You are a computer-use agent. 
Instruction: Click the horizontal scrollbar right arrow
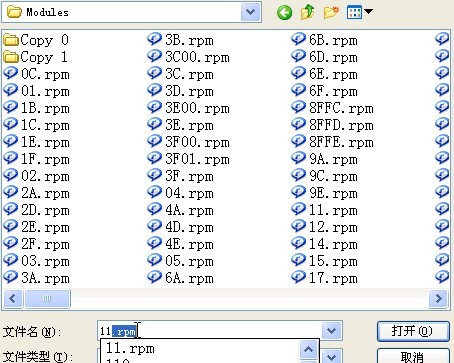pos(439,298)
